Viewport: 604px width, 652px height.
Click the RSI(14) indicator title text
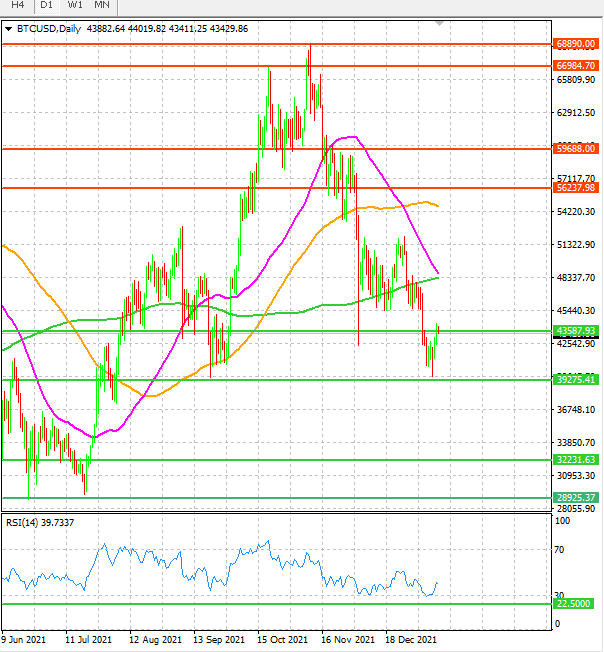(x=40, y=523)
